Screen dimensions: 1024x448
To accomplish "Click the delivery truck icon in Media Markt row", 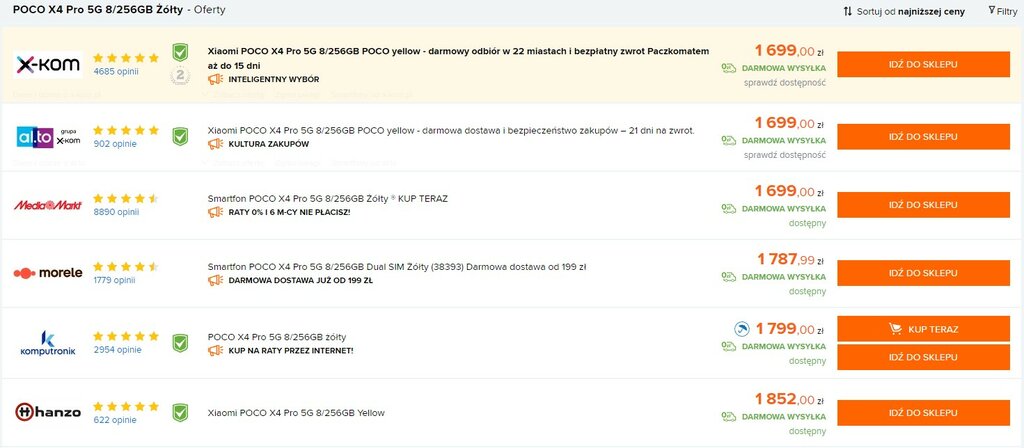I will tap(729, 209).
